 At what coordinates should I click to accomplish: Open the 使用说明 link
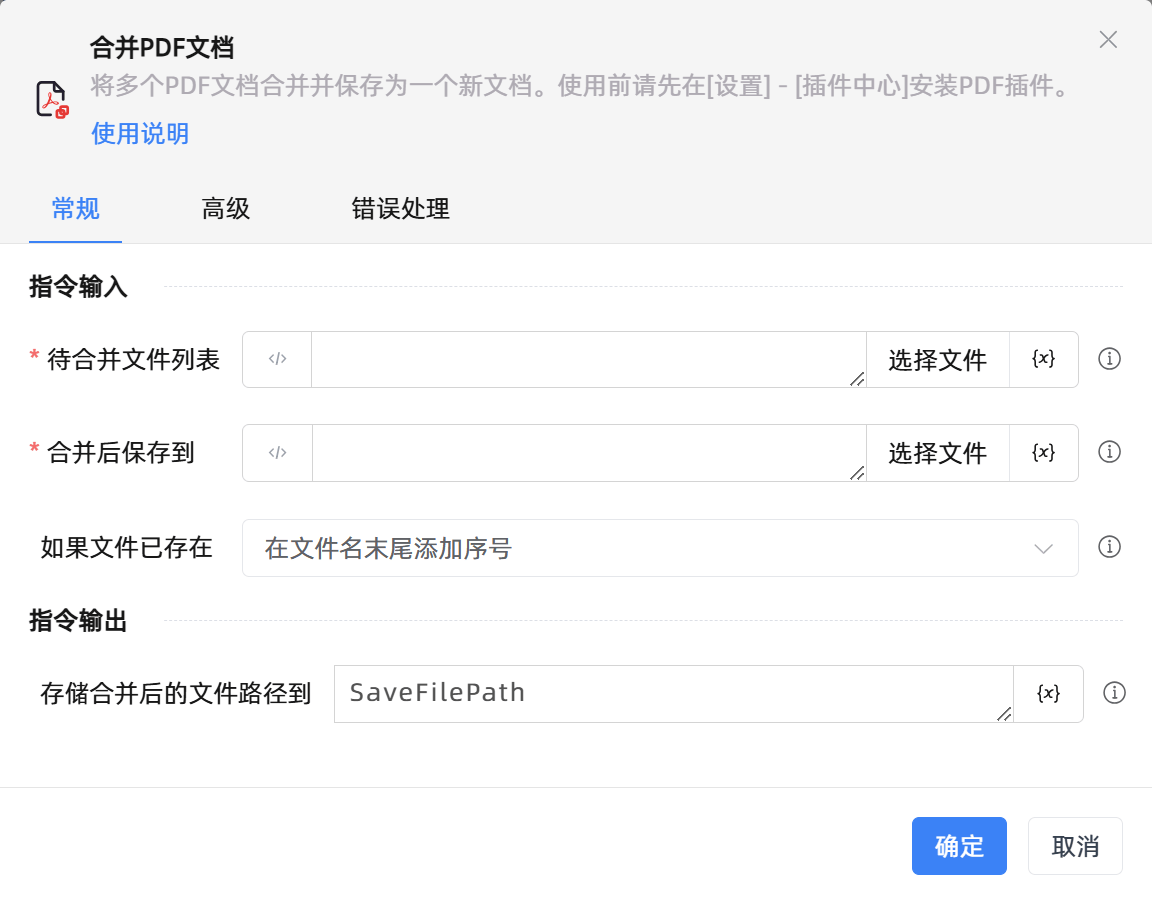click(140, 134)
